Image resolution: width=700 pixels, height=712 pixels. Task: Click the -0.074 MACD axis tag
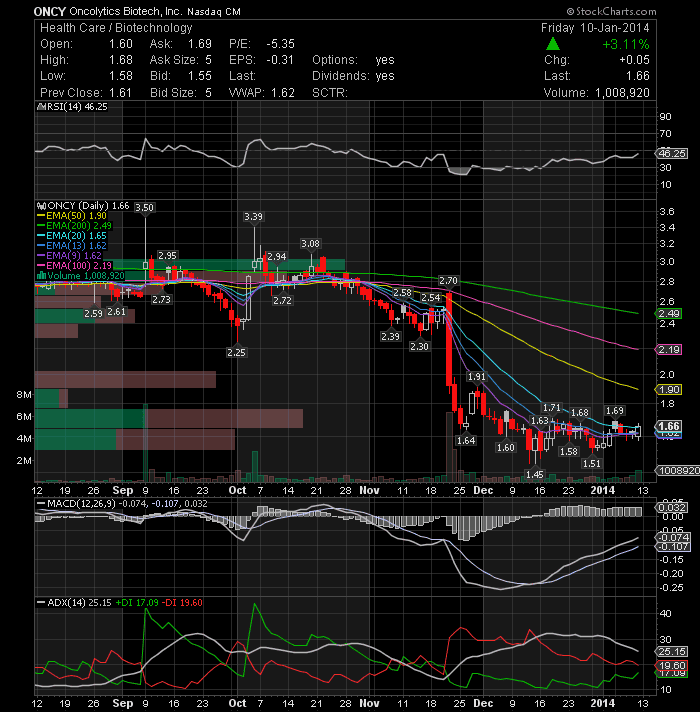[673, 537]
